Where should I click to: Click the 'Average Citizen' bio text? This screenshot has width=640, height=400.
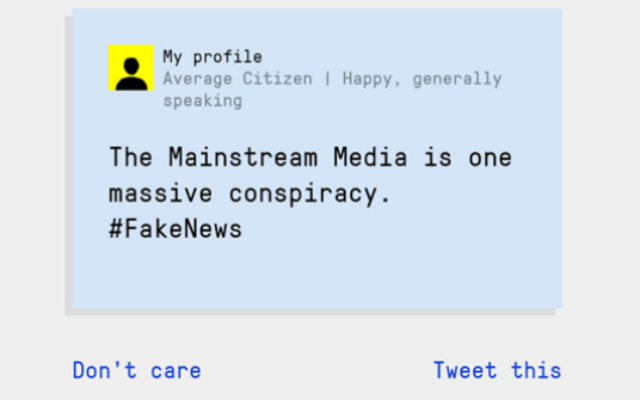(x=238, y=78)
